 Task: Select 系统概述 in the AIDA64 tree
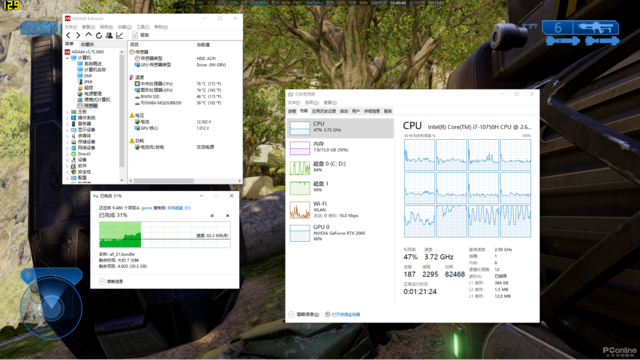click(89, 64)
